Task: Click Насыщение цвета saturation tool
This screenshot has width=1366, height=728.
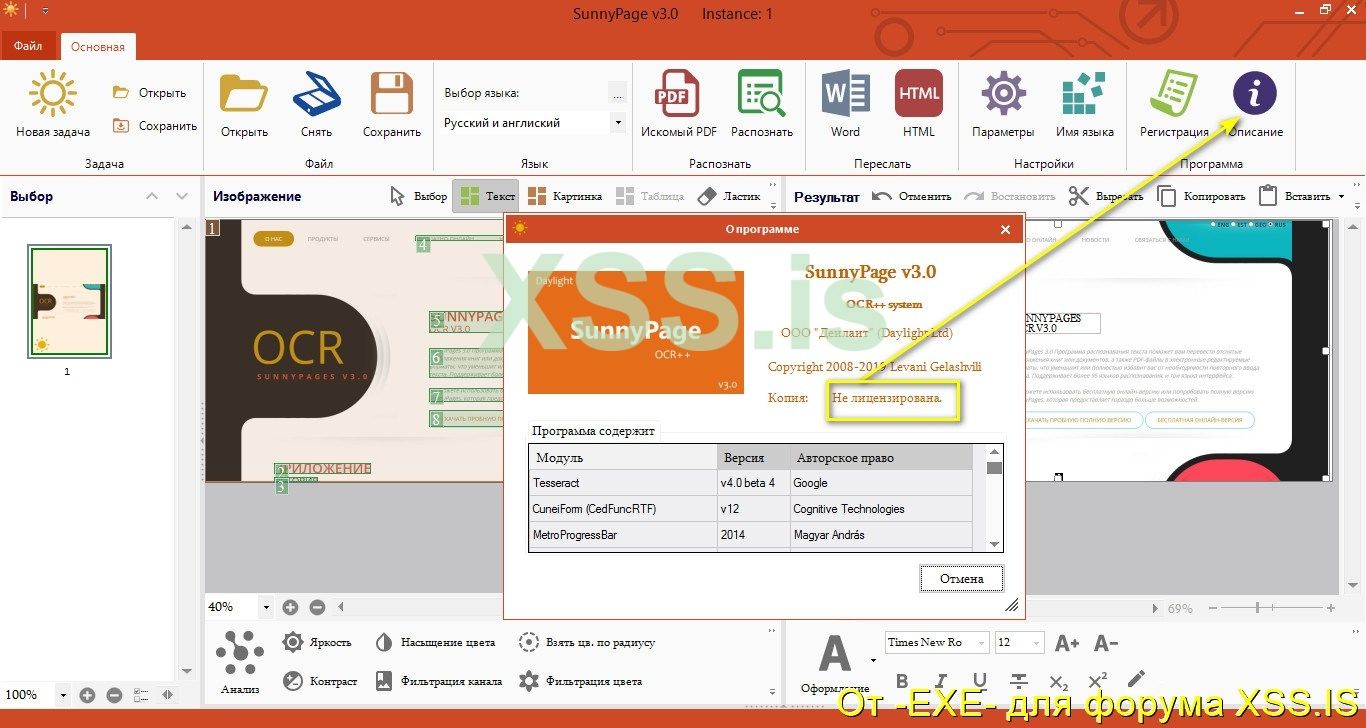Action: click(x=434, y=642)
